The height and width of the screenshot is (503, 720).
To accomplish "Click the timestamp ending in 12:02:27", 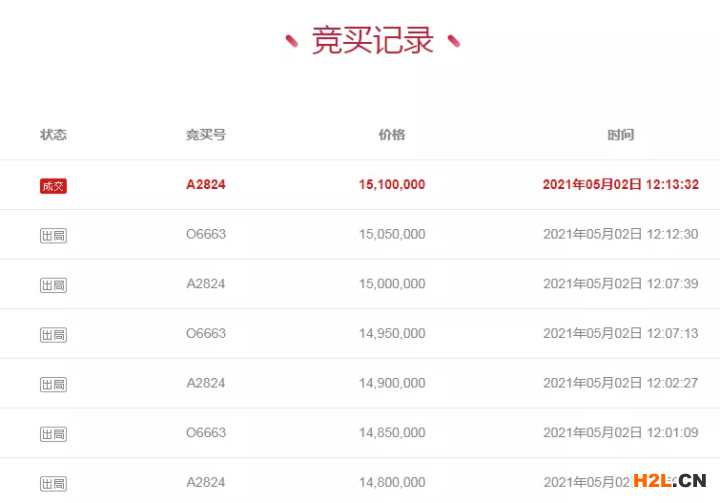I will coord(620,383).
